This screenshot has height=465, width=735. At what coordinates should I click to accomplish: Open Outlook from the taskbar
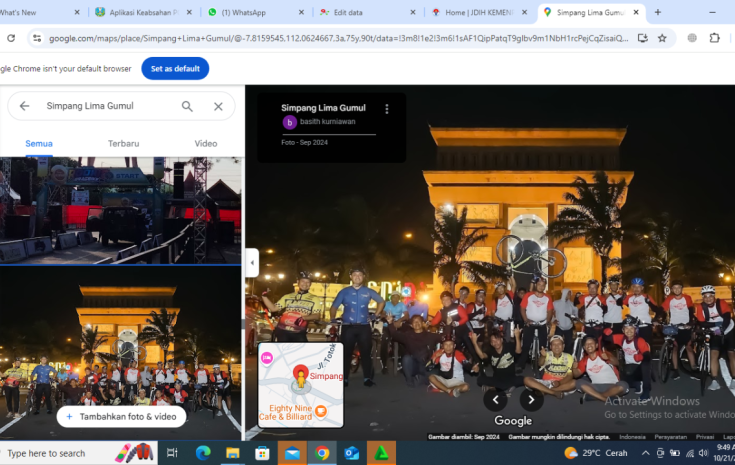pyautogui.click(x=352, y=453)
